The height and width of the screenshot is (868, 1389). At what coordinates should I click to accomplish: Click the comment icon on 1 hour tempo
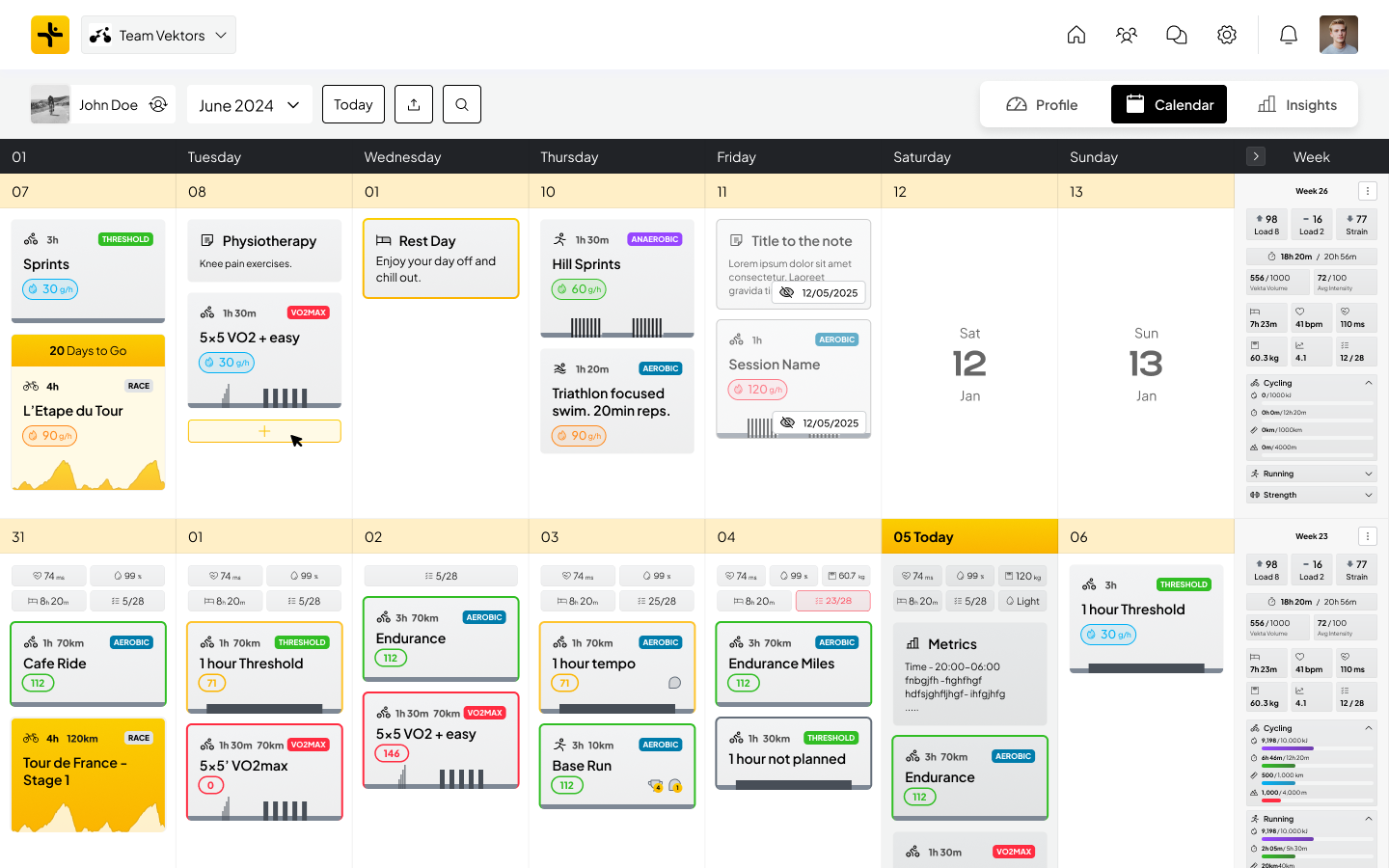674,683
